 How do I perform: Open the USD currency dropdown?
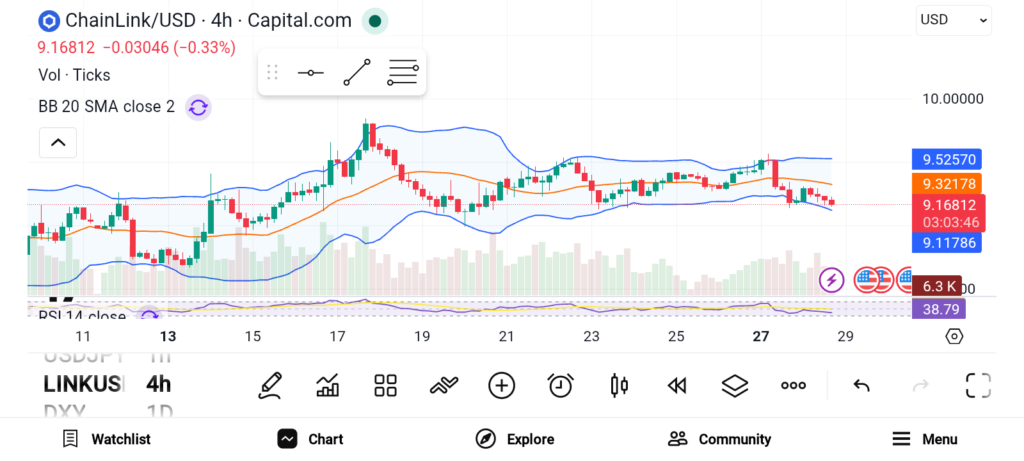point(953,19)
